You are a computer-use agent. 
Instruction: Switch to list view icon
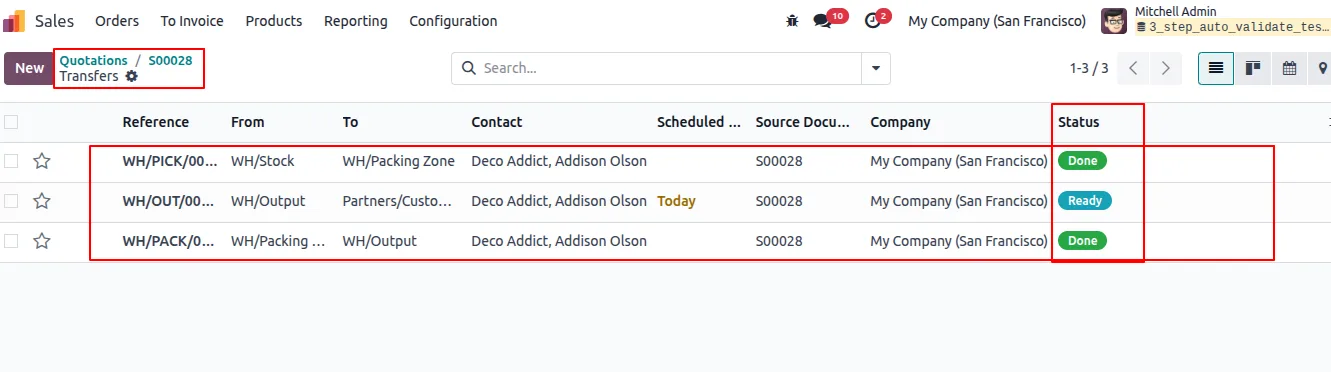(1216, 68)
